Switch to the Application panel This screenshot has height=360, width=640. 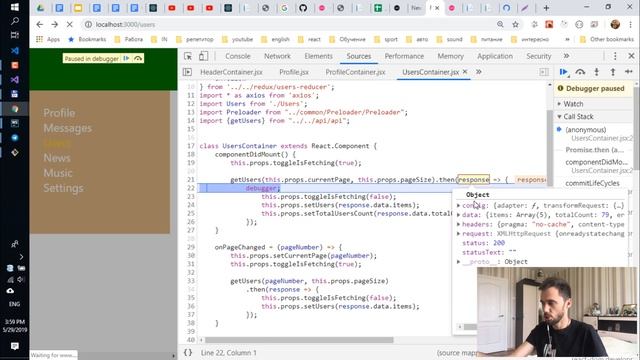[495, 56]
